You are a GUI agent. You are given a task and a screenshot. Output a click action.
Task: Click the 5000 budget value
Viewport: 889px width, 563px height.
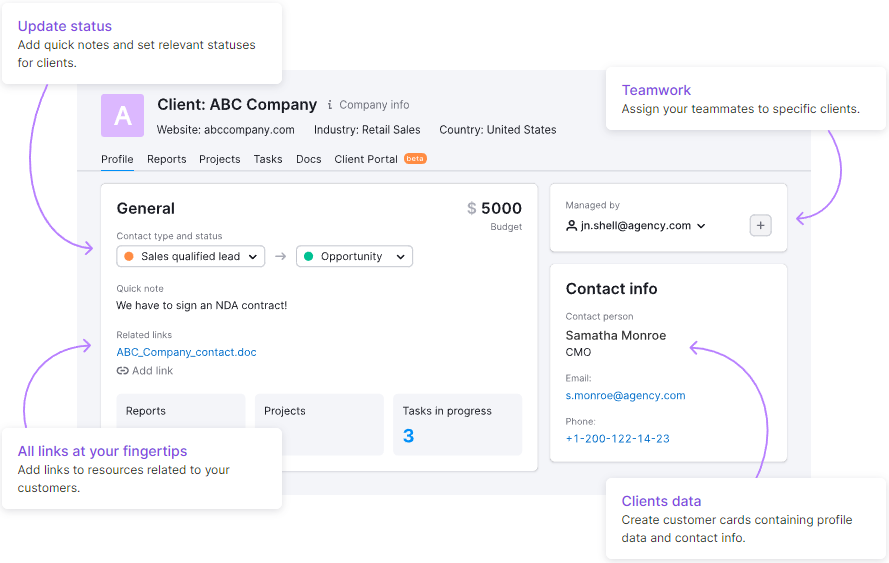pyautogui.click(x=501, y=209)
